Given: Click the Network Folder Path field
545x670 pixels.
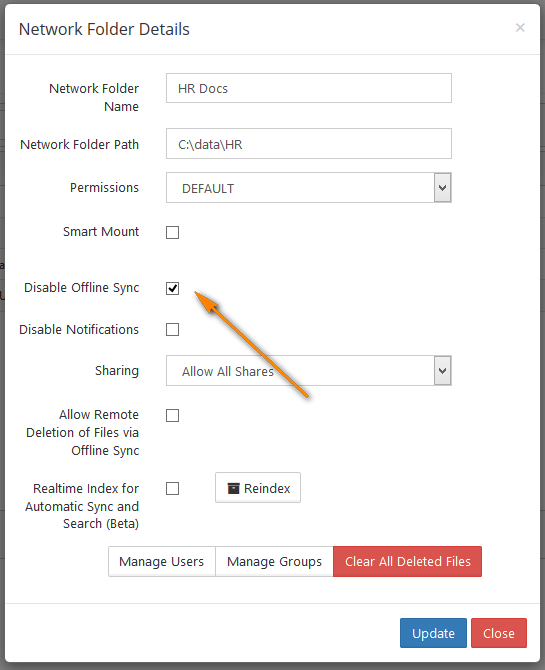Looking at the screenshot, I should pyautogui.click(x=309, y=144).
